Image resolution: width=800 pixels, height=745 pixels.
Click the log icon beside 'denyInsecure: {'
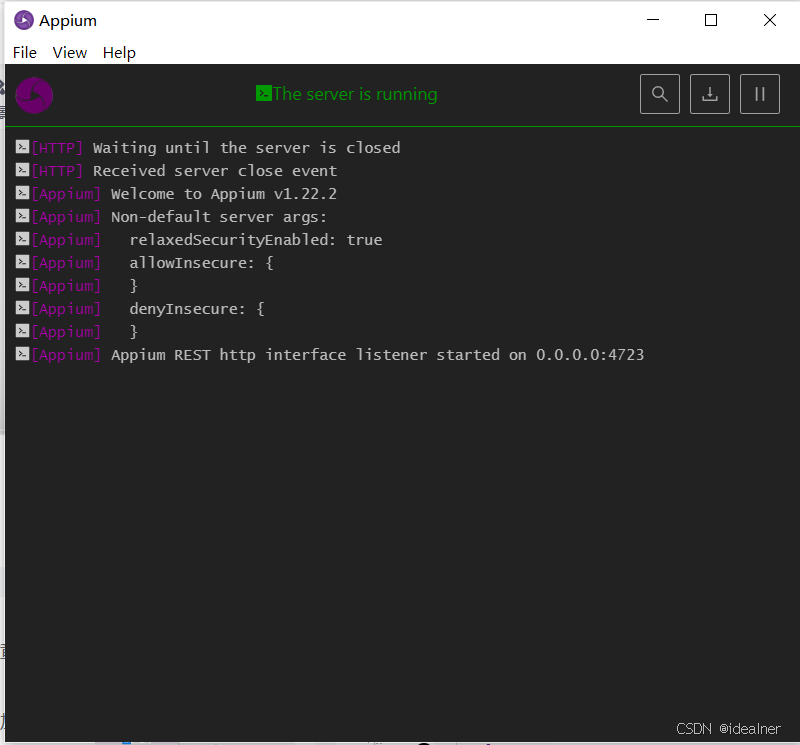[22, 308]
